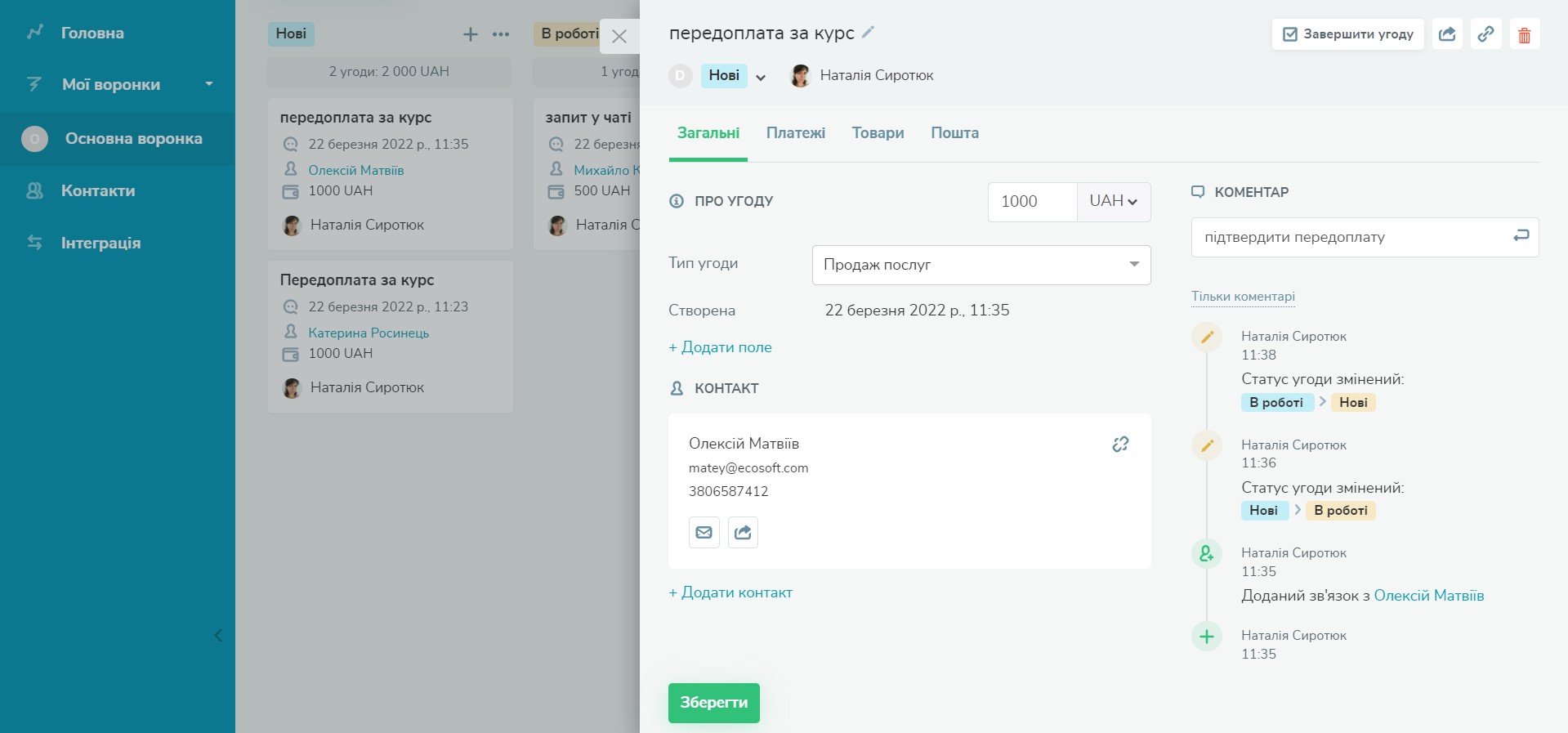Delete the deal with trash icon
Screen dimensions: 1568x733
point(1524,35)
